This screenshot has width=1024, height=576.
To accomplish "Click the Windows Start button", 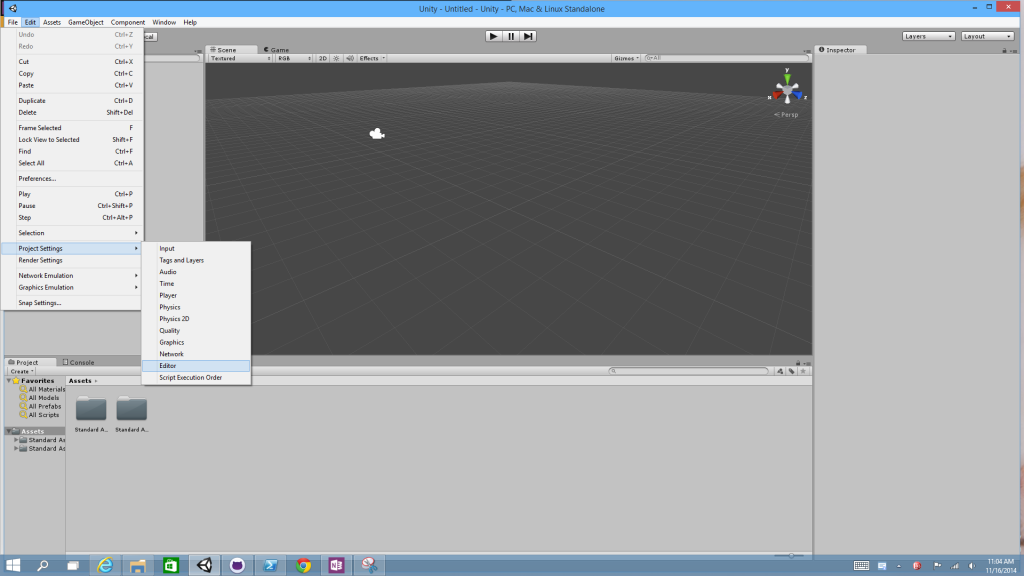I will (12, 565).
